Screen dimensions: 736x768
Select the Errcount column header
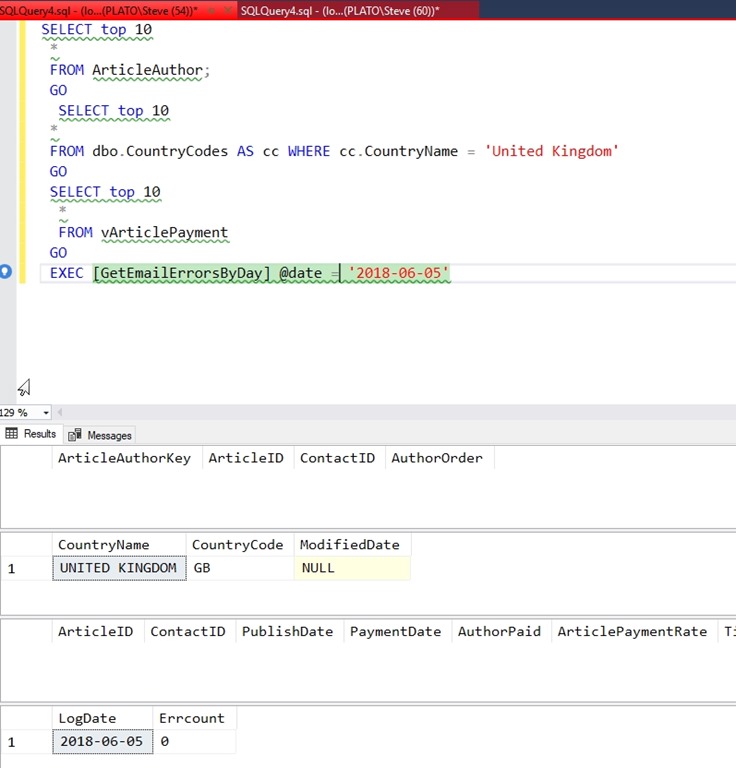pos(192,718)
